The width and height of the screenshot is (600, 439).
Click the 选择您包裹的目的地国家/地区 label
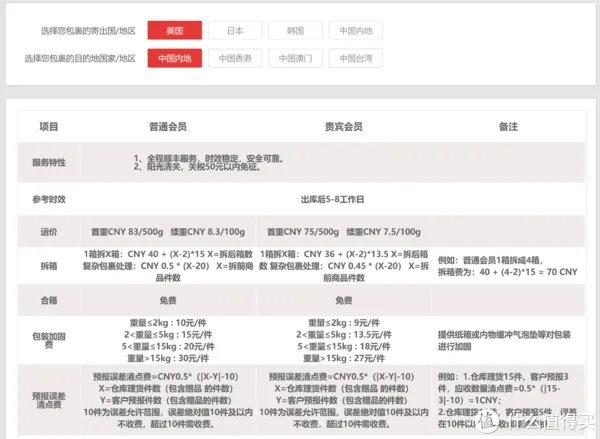[x=80, y=58]
